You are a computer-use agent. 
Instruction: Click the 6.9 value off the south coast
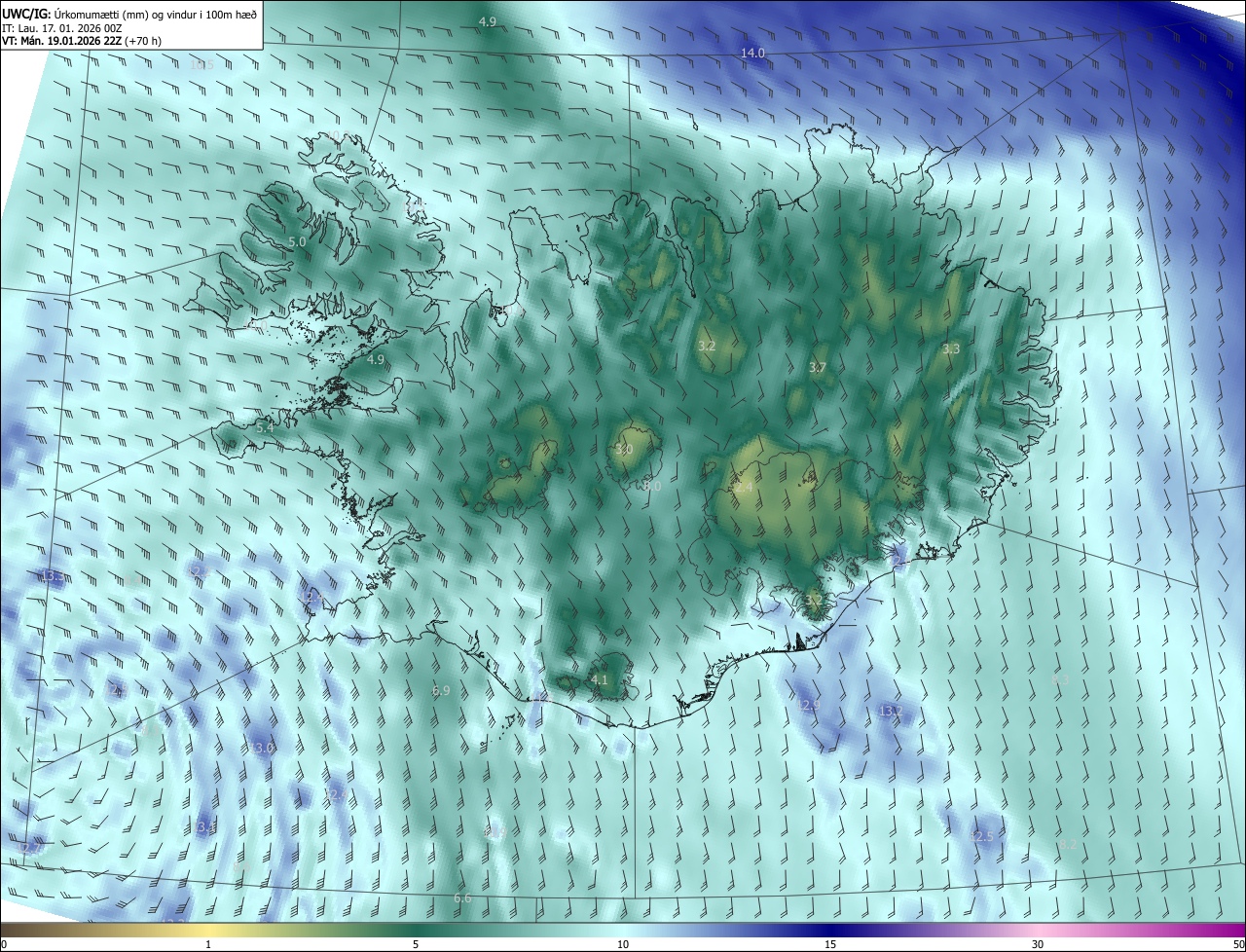[441, 690]
